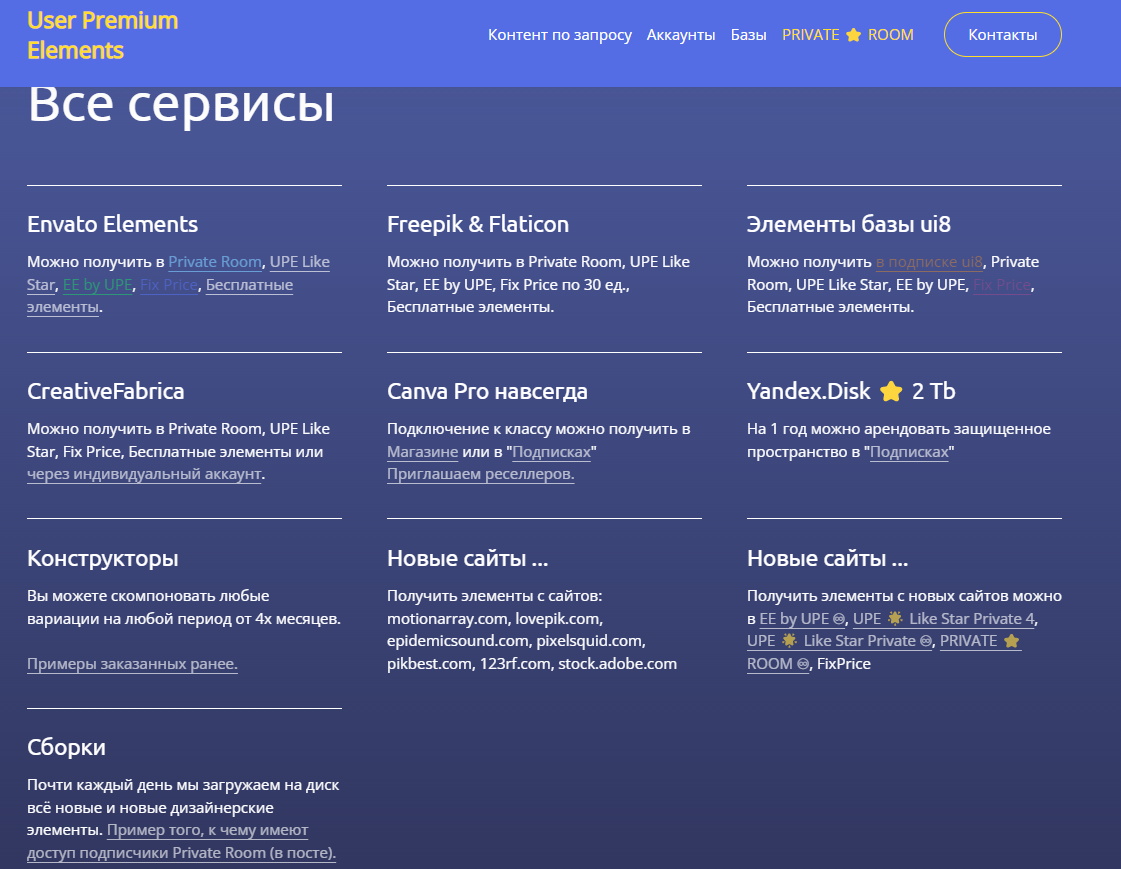Open the Контент по запросу menu item
The width and height of the screenshot is (1121, 869).
559,34
